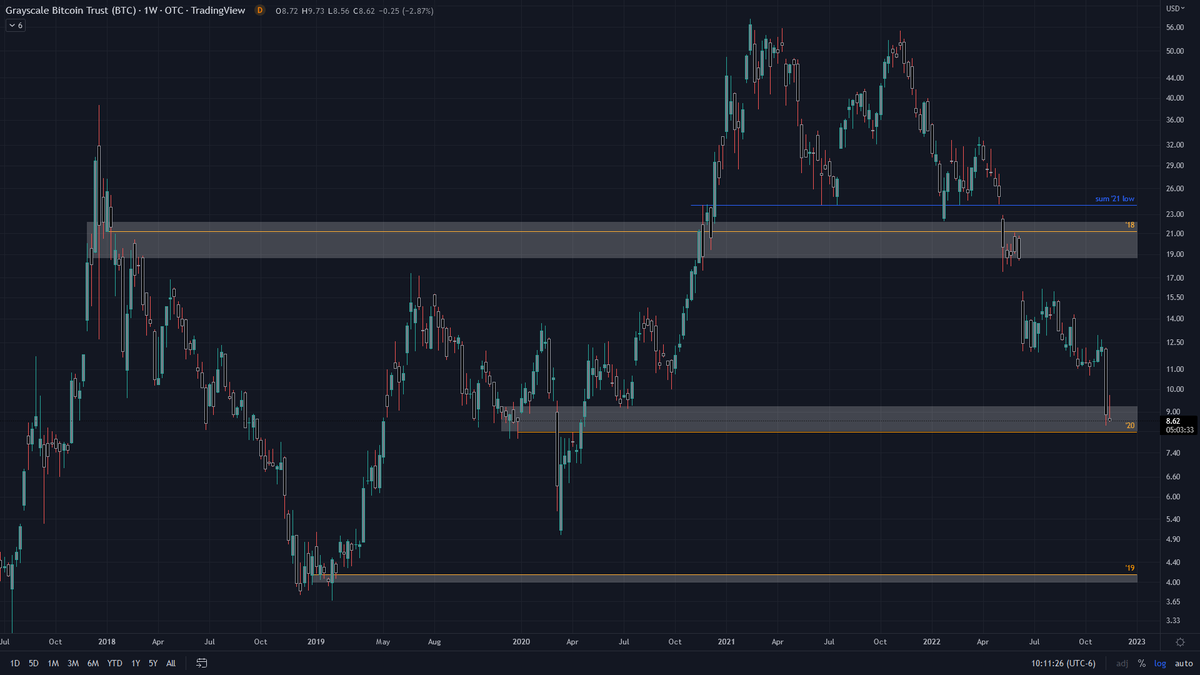Click the sum '21 low line label

(1115, 199)
